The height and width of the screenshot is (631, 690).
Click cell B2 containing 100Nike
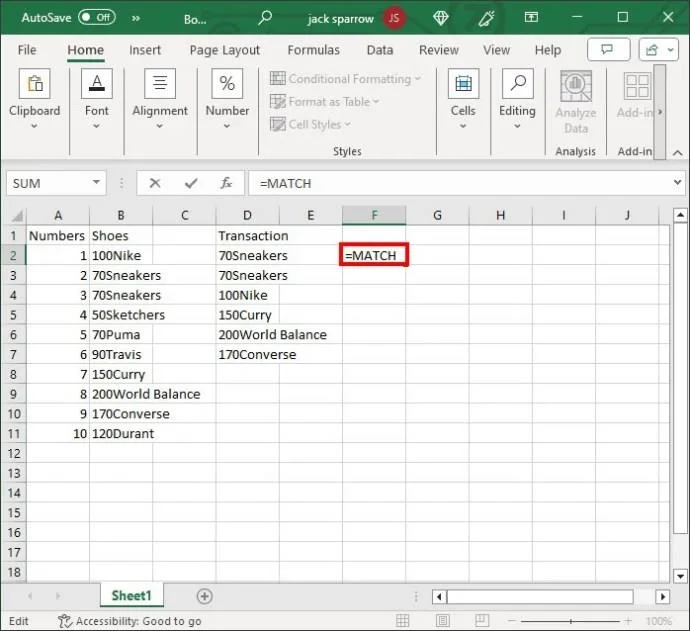121,255
